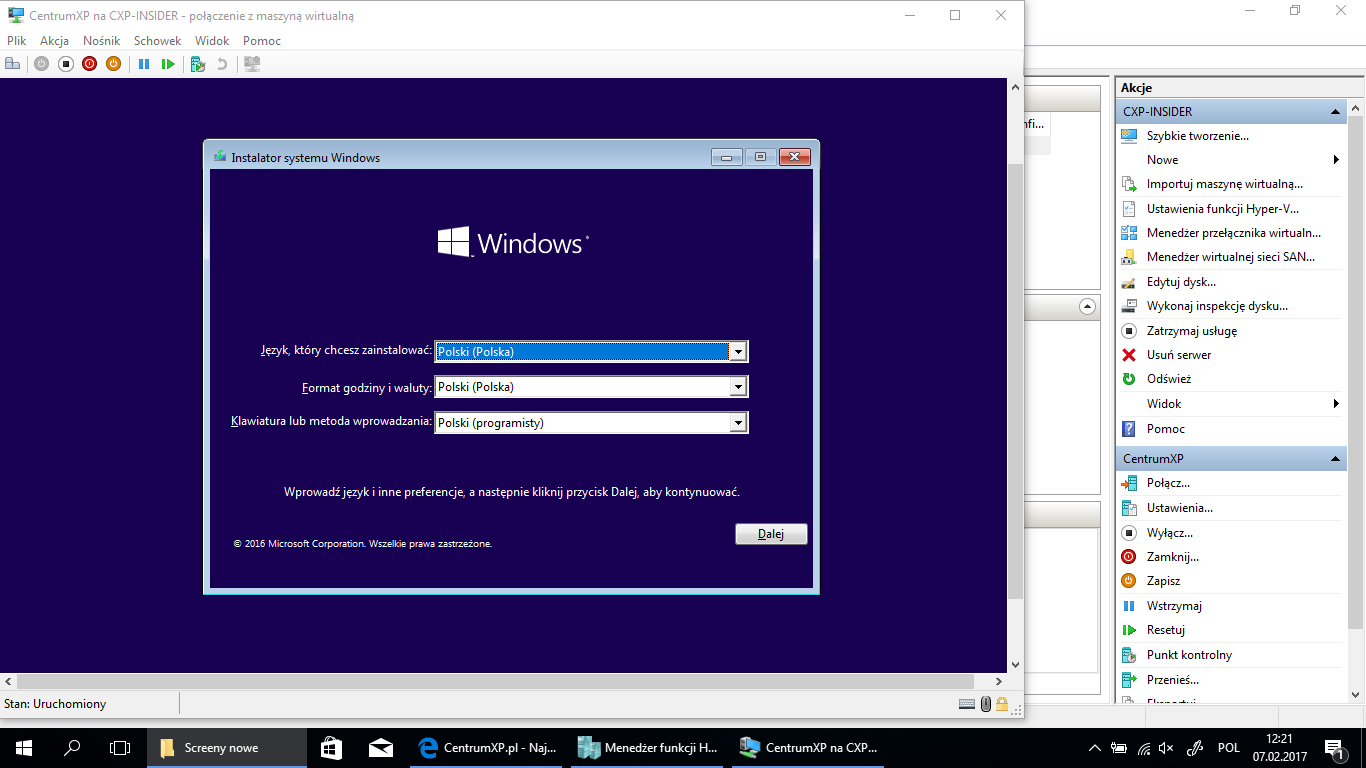Click the round collapse chevron in Hyper-V Manager
Viewport: 1366px width, 768px height.
[1088, 307]
